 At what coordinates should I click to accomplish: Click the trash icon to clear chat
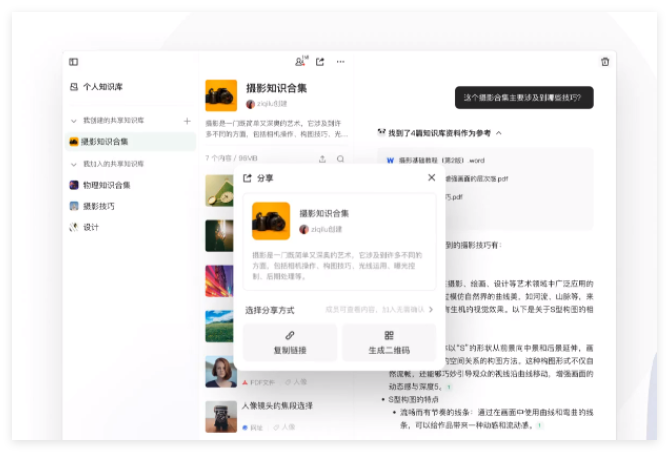(605, 62)
